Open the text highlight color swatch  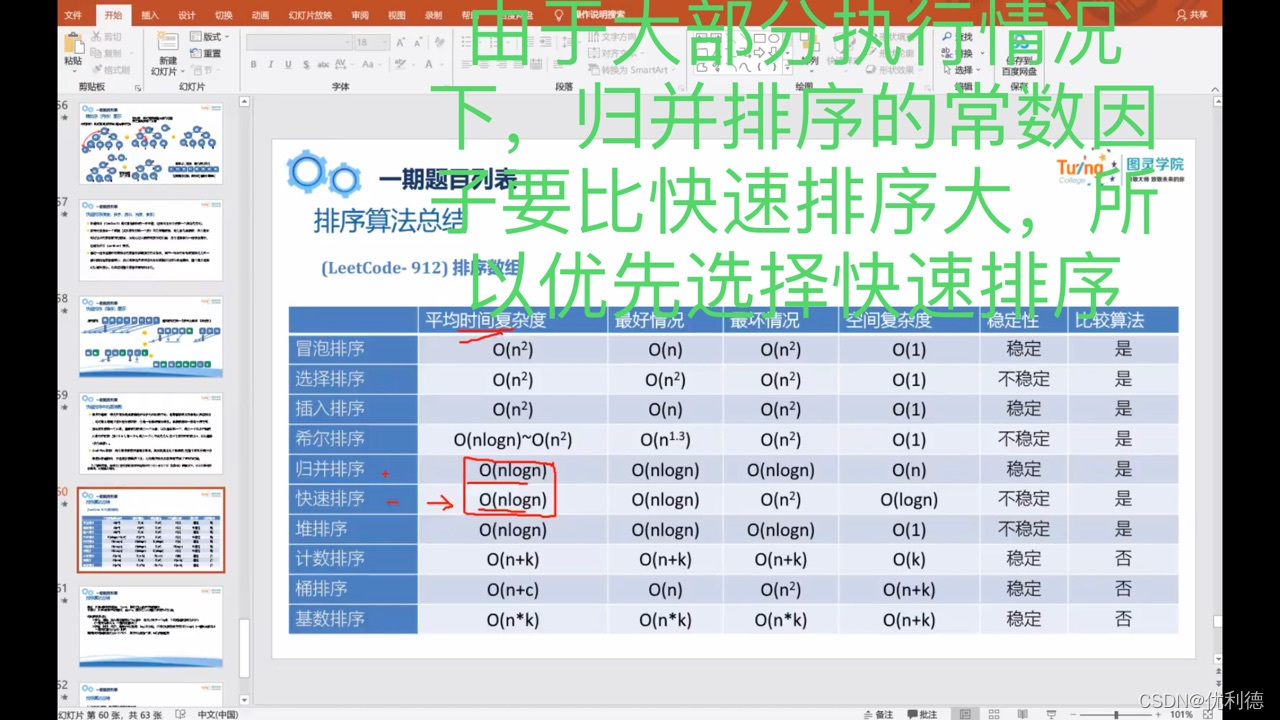400,64
